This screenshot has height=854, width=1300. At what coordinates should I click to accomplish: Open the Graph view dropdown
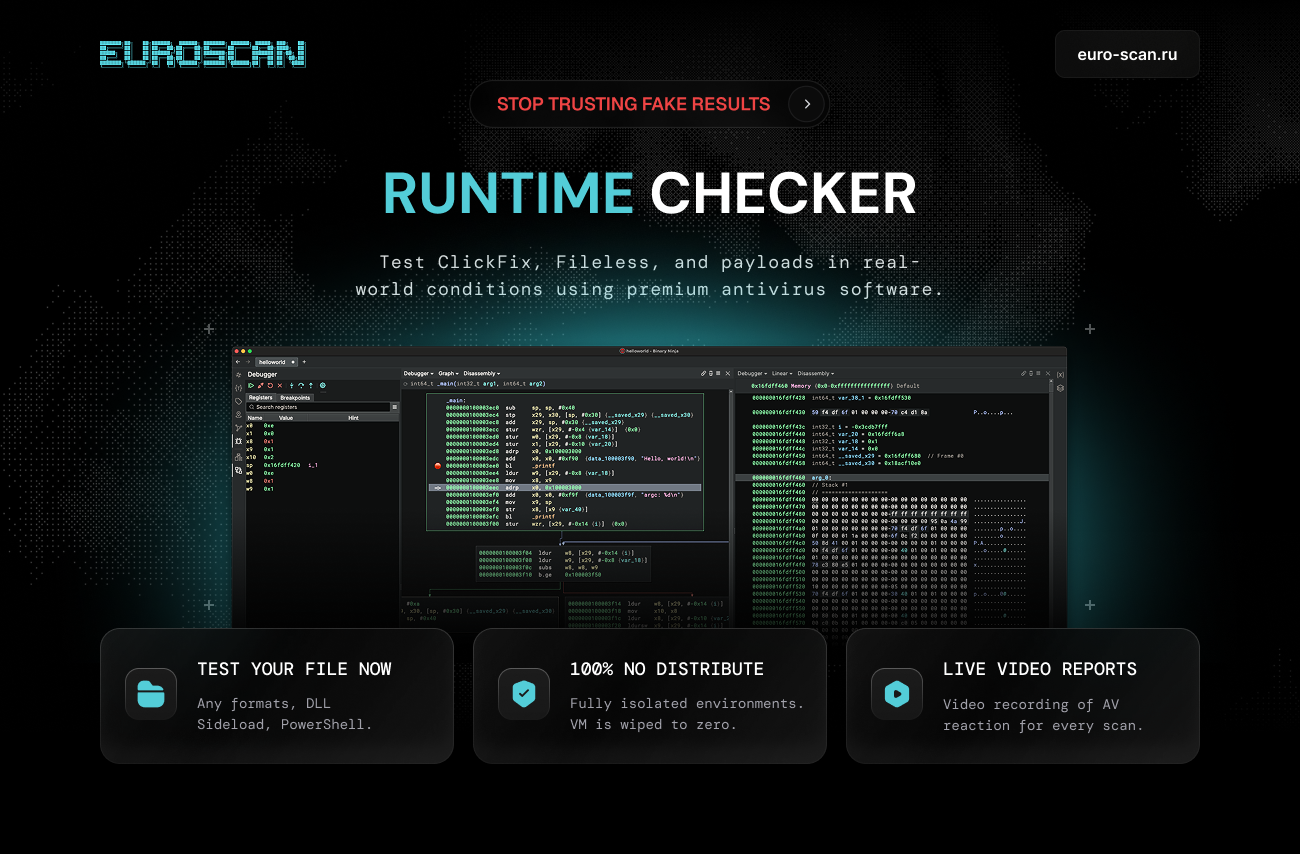click(448, 374)
